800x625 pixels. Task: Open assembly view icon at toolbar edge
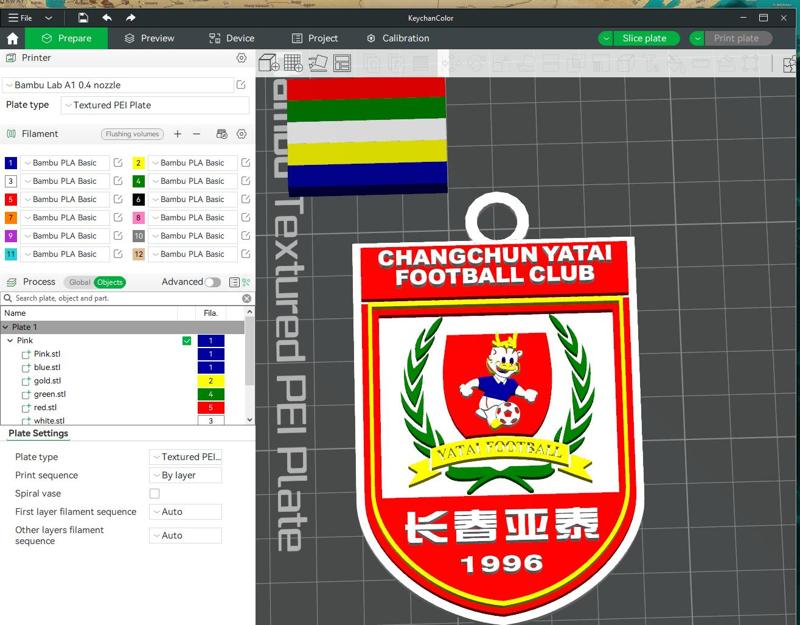(789, 64)
